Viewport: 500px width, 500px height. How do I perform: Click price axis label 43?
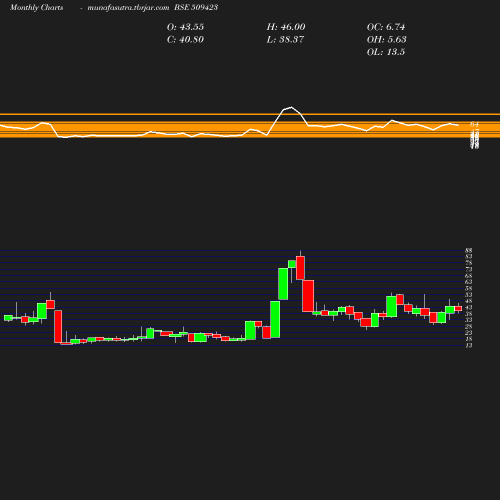(469, 308)
